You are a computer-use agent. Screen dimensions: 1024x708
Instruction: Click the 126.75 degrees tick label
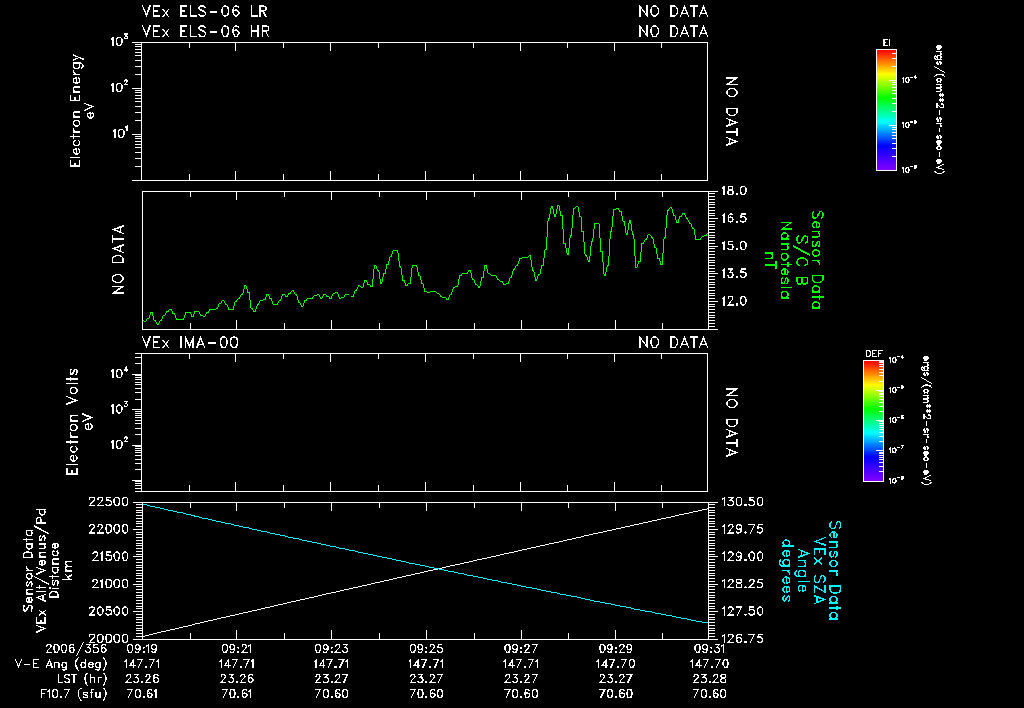coord(742,639)
